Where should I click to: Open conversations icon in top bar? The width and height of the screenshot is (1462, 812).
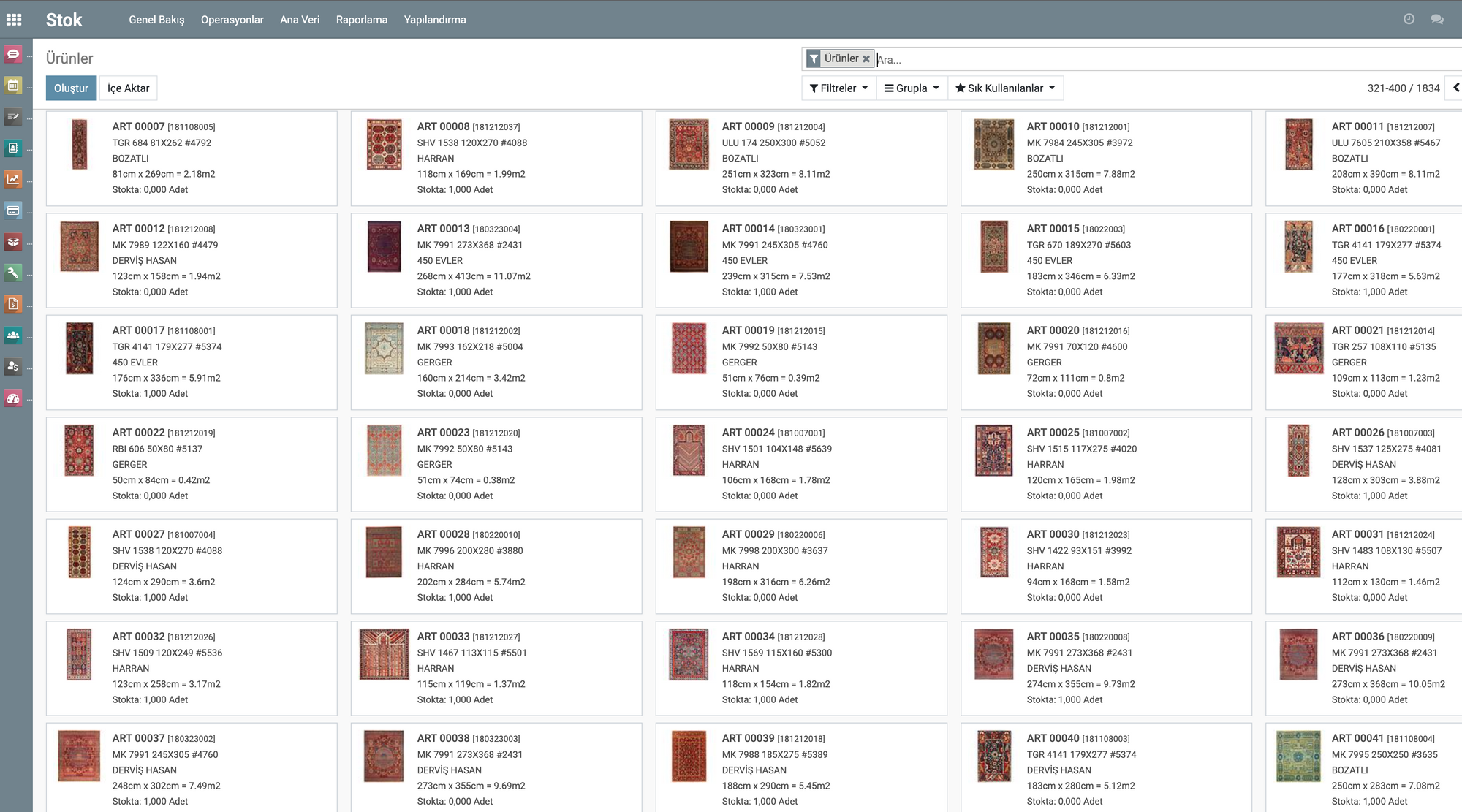click(1437, 20)
